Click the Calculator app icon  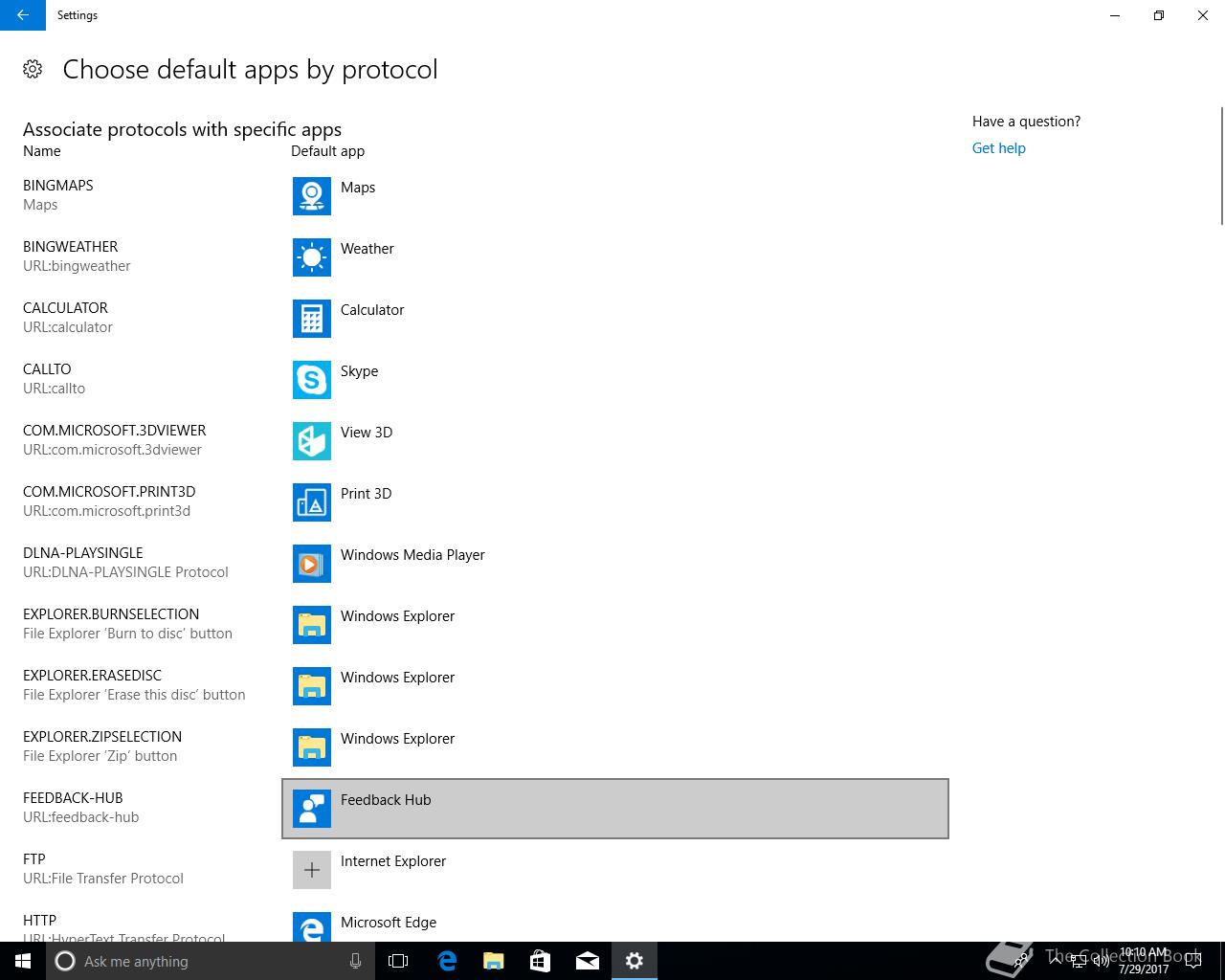tap(312, 319)
